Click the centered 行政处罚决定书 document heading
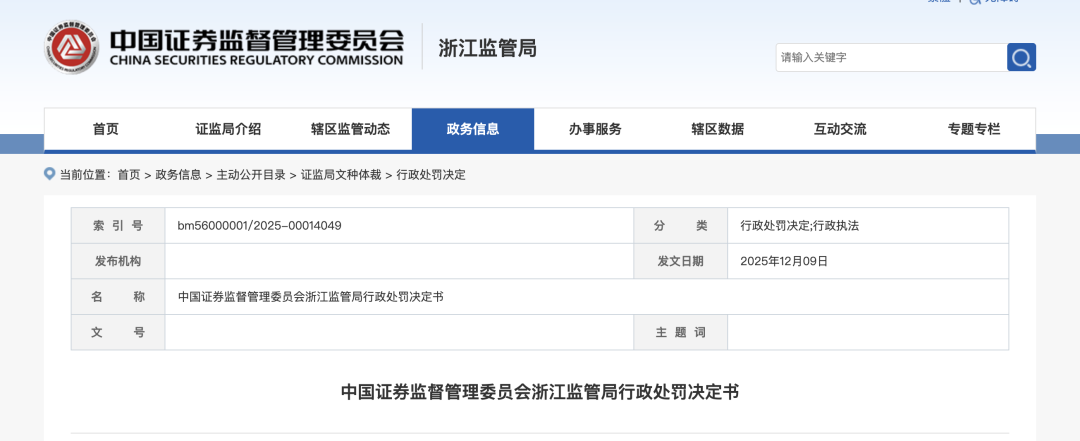Screen dimensions: 1080x441 (540, 392)
